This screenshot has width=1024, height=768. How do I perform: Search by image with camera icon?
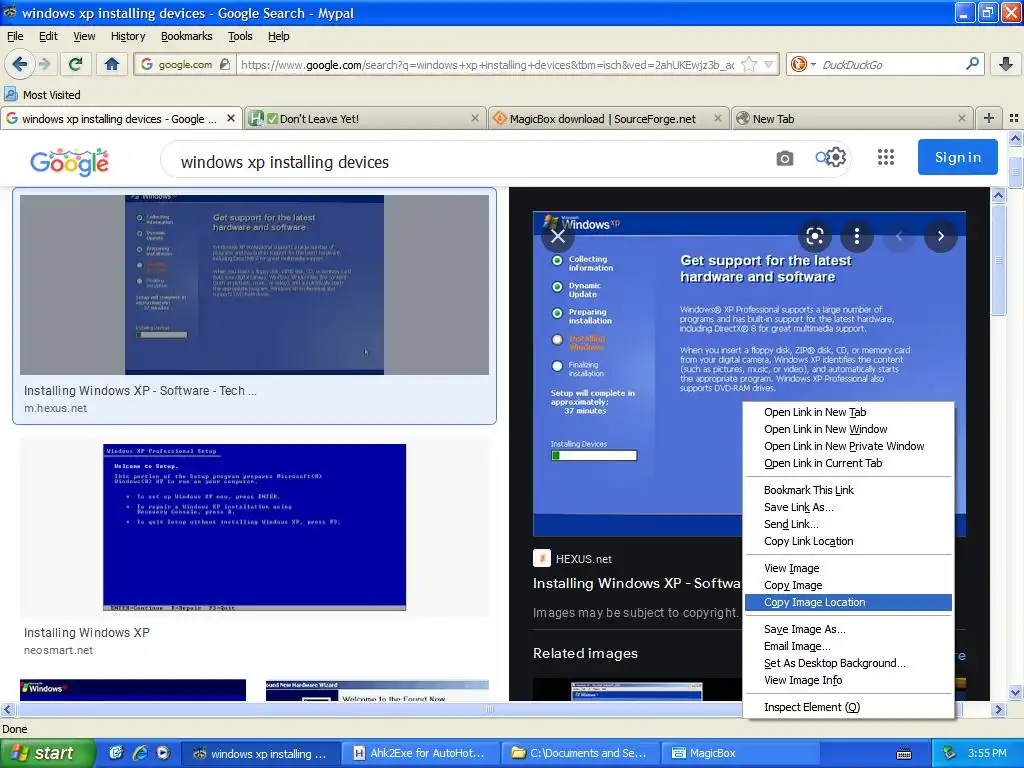pyautogui.click(x=784, y=158)
